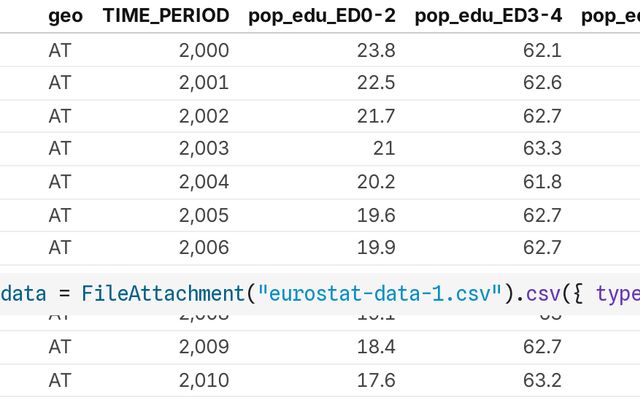Select the 19.9 value cell
The image size is (640, 400).
pos(377,246)
